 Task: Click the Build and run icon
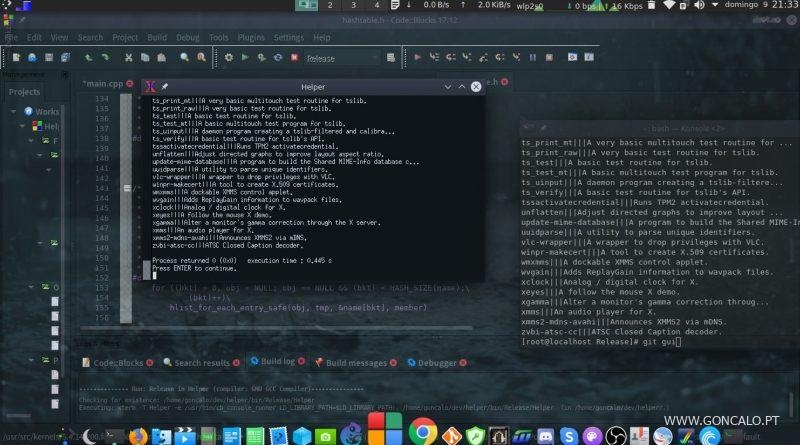pos(261,58)
